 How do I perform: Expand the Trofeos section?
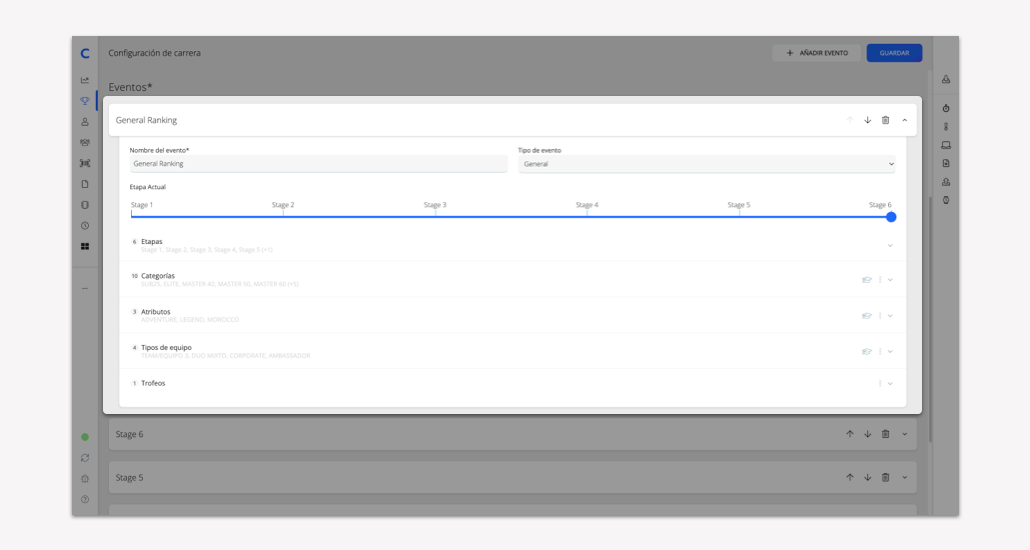tap(890, 384)
